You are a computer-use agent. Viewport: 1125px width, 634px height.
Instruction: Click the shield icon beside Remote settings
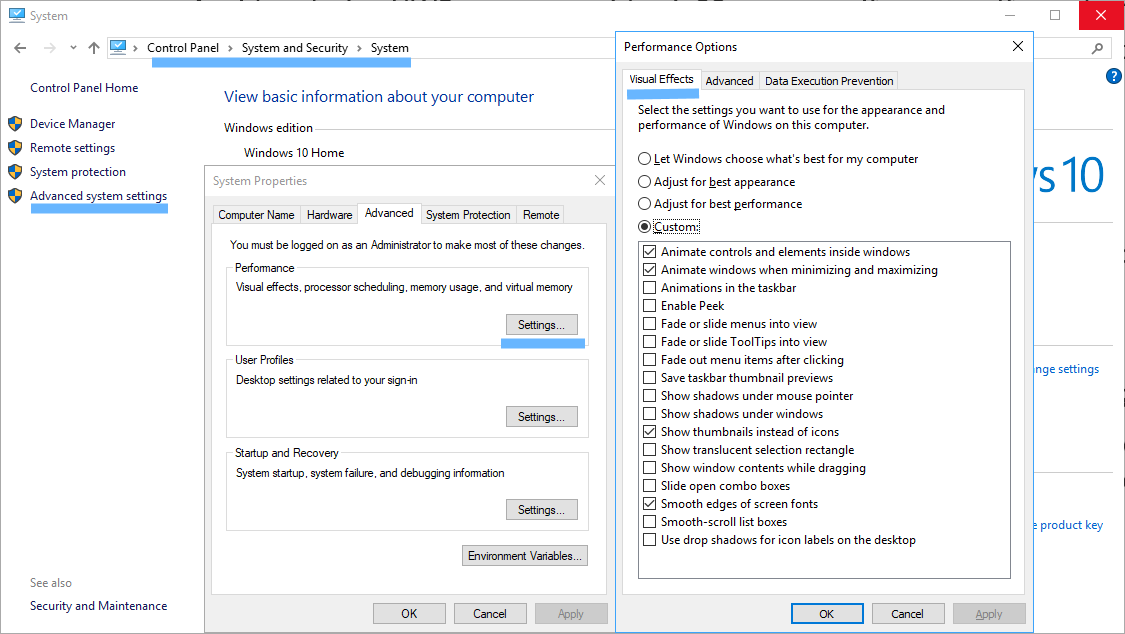(x=15, y=148)
